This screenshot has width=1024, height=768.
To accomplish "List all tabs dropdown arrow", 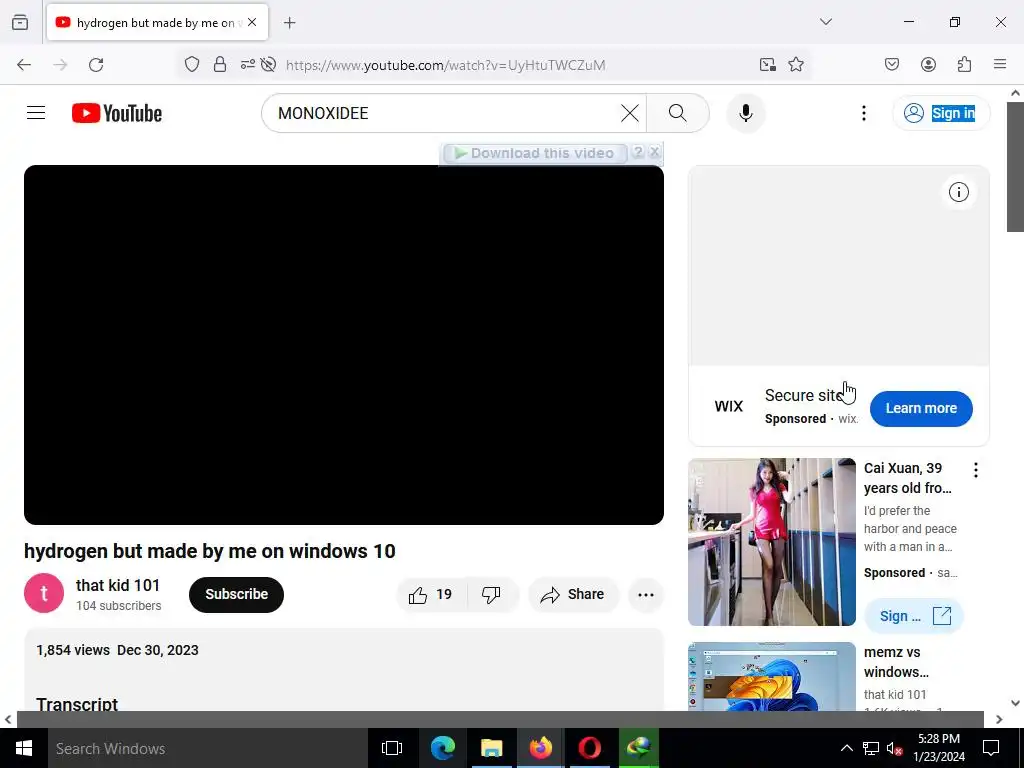I will [x=825, y=22].
